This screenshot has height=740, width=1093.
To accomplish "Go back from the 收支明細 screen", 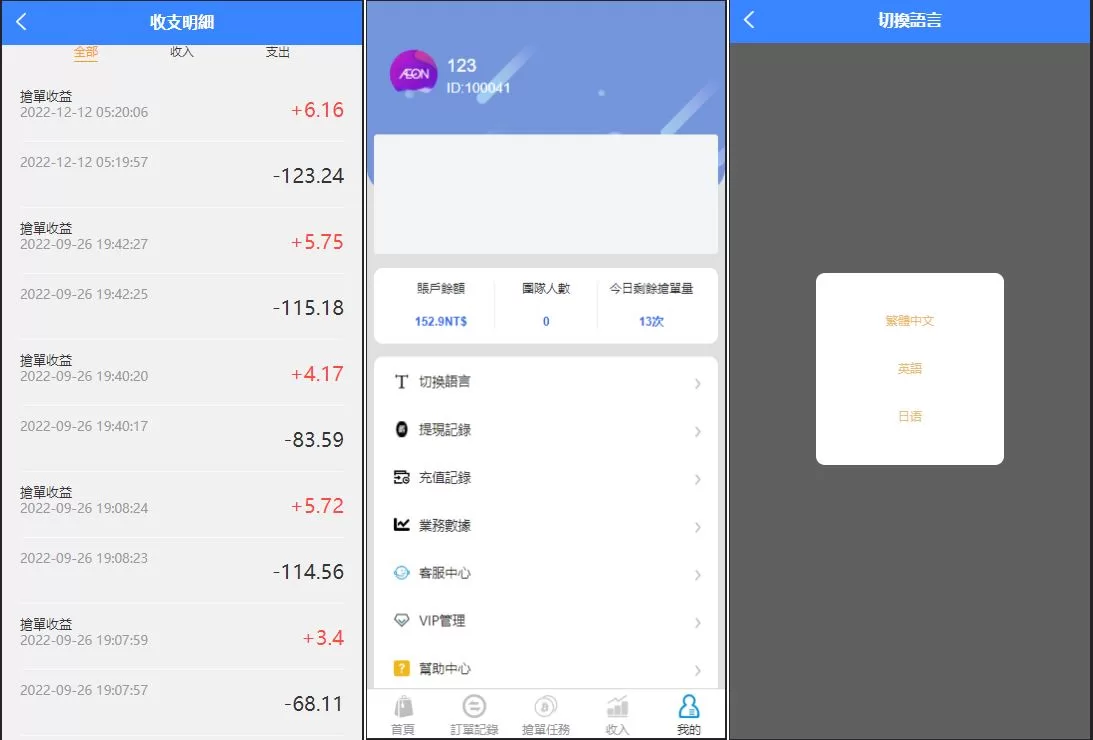I will (21, 22).
